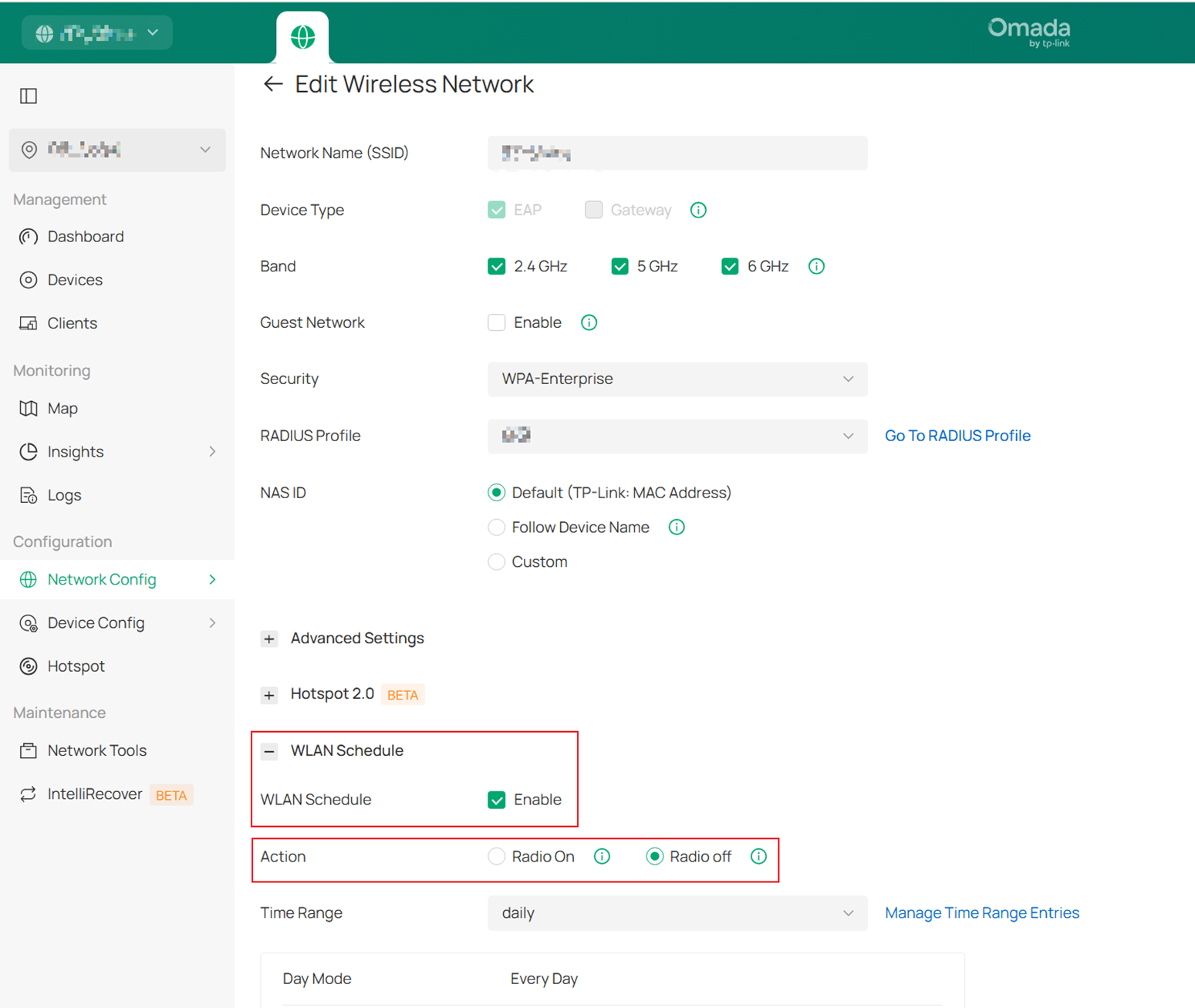This screenshot has height=1008, width=1195.
Task: Click Go To RADIUS Profile link
Action: [x=957, y=435]
